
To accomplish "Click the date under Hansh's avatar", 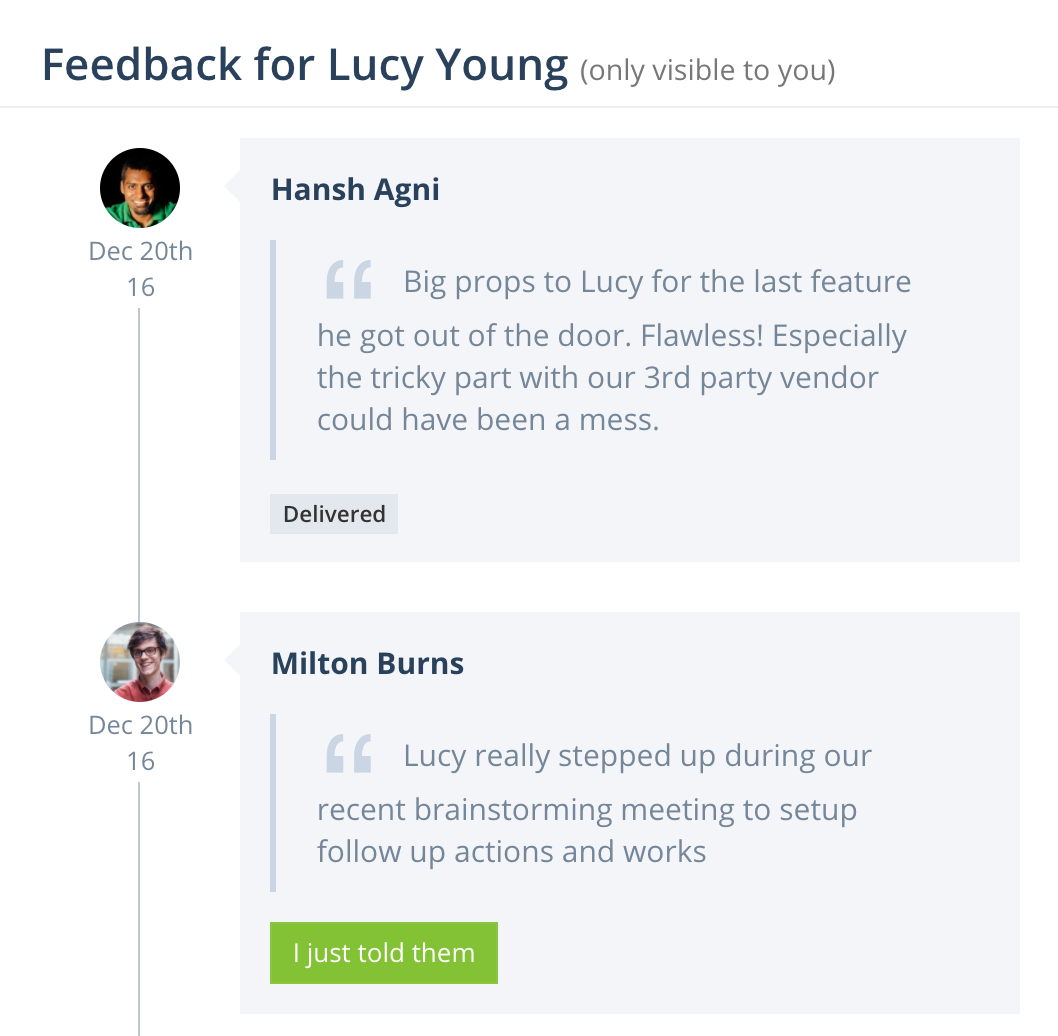I will (140, 269).
